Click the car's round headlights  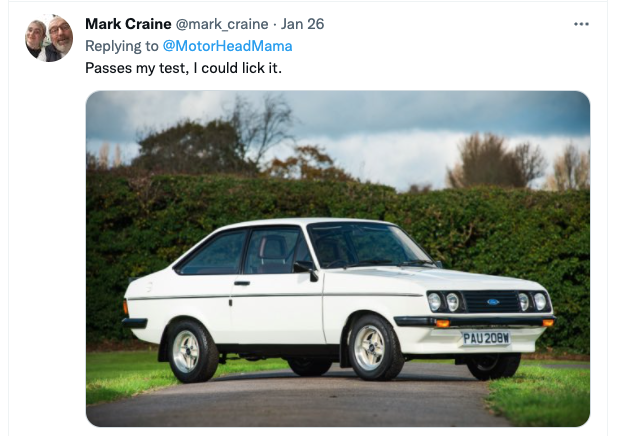coord(443,300)
